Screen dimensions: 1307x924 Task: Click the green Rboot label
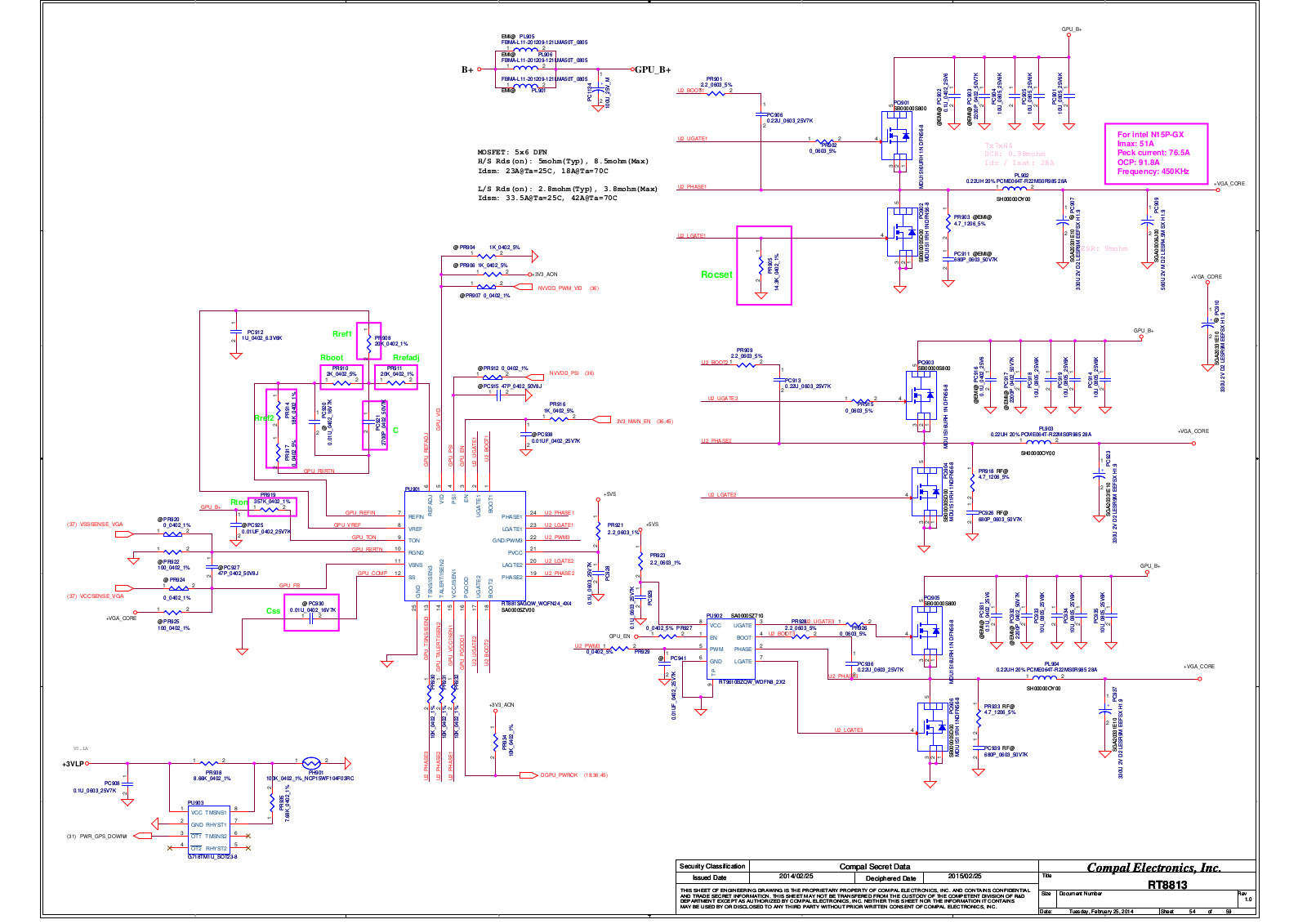click(x=332, y=358)
